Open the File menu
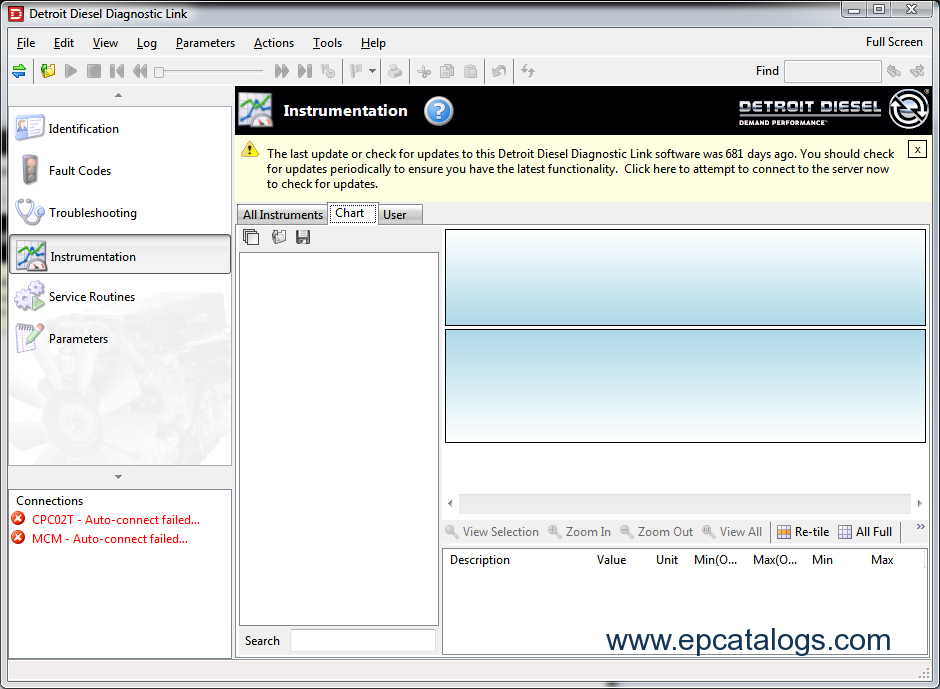 click(x=26, y=43)
